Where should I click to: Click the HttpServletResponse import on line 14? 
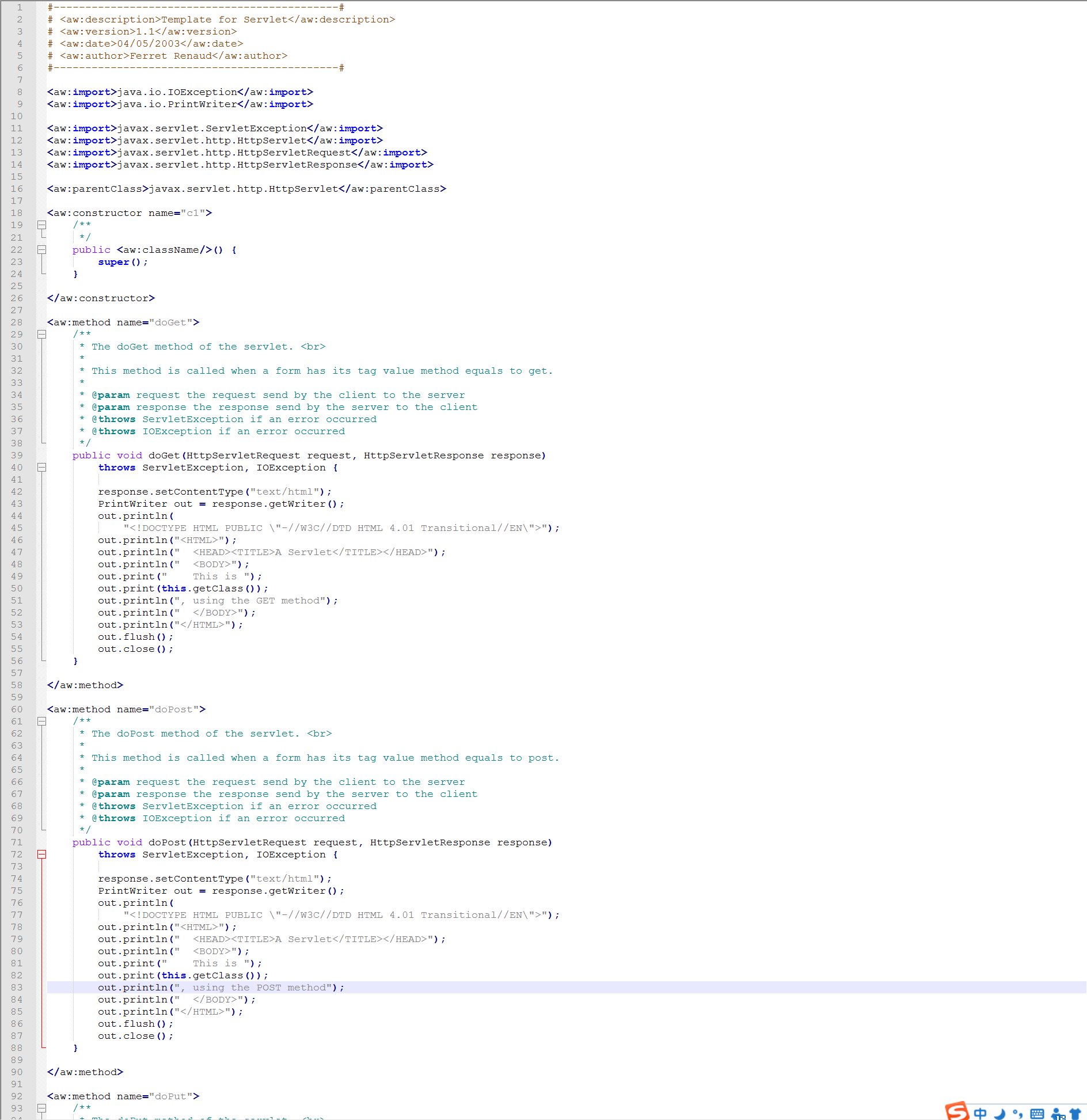[240, 165]
